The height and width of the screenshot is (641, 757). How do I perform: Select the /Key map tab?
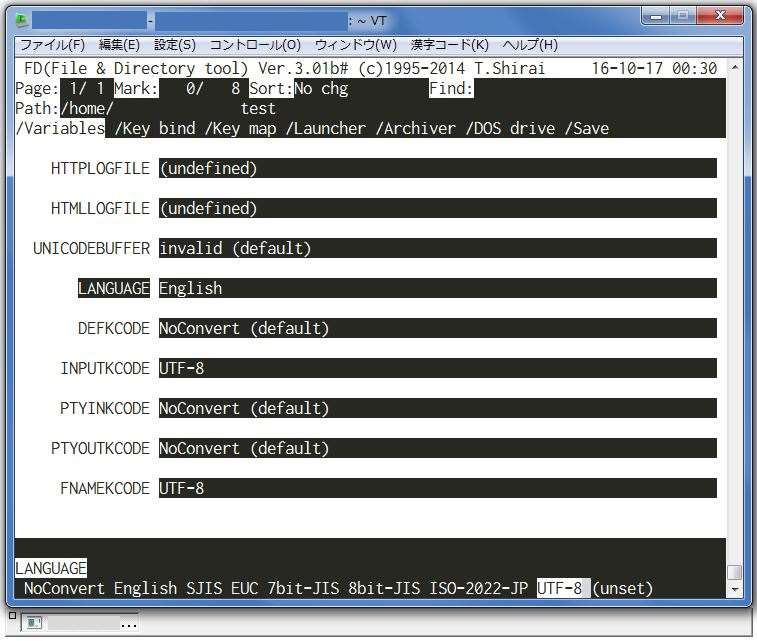coord(240,128)
